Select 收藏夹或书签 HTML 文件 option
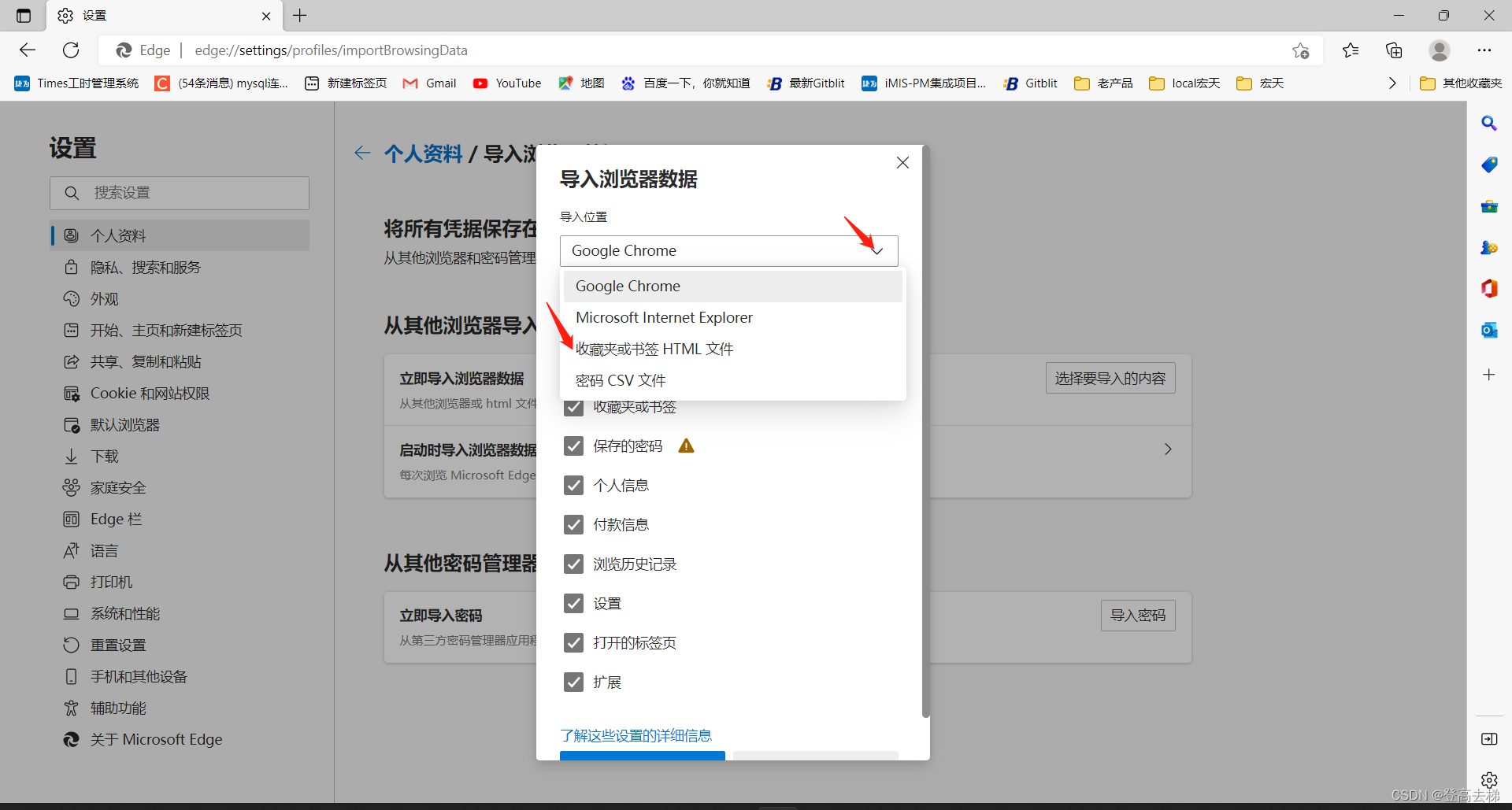This screenshot has width=1512, height=810. coord(732,350)
